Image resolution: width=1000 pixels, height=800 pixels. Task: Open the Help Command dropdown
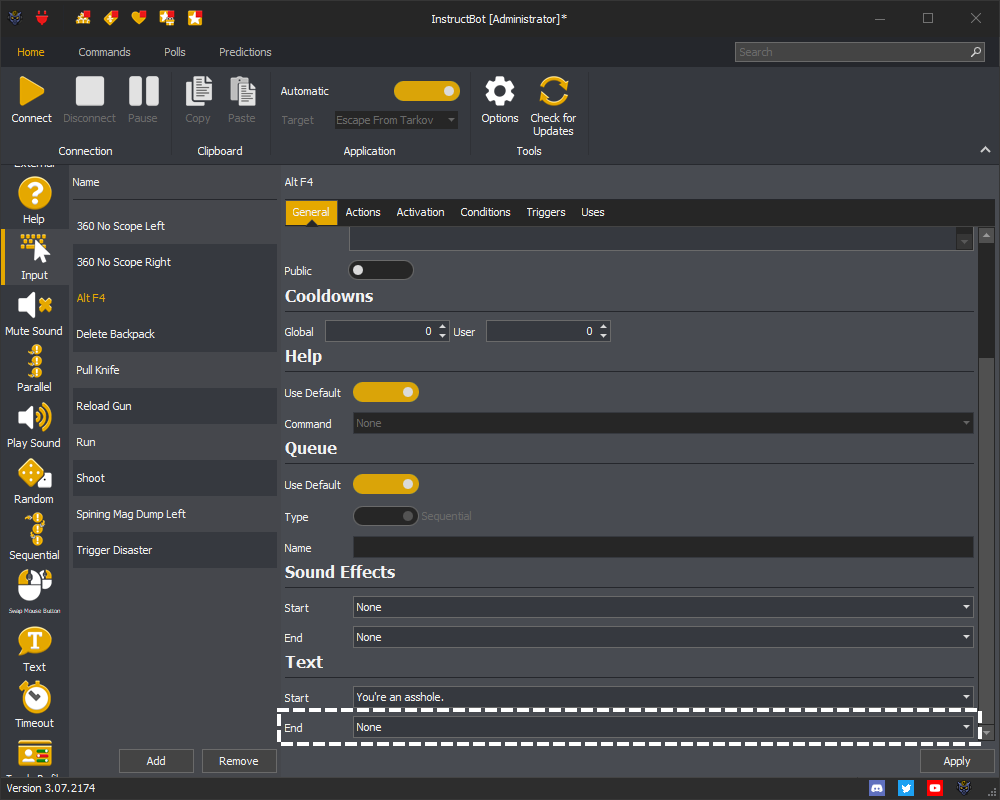tap(663, 423)
